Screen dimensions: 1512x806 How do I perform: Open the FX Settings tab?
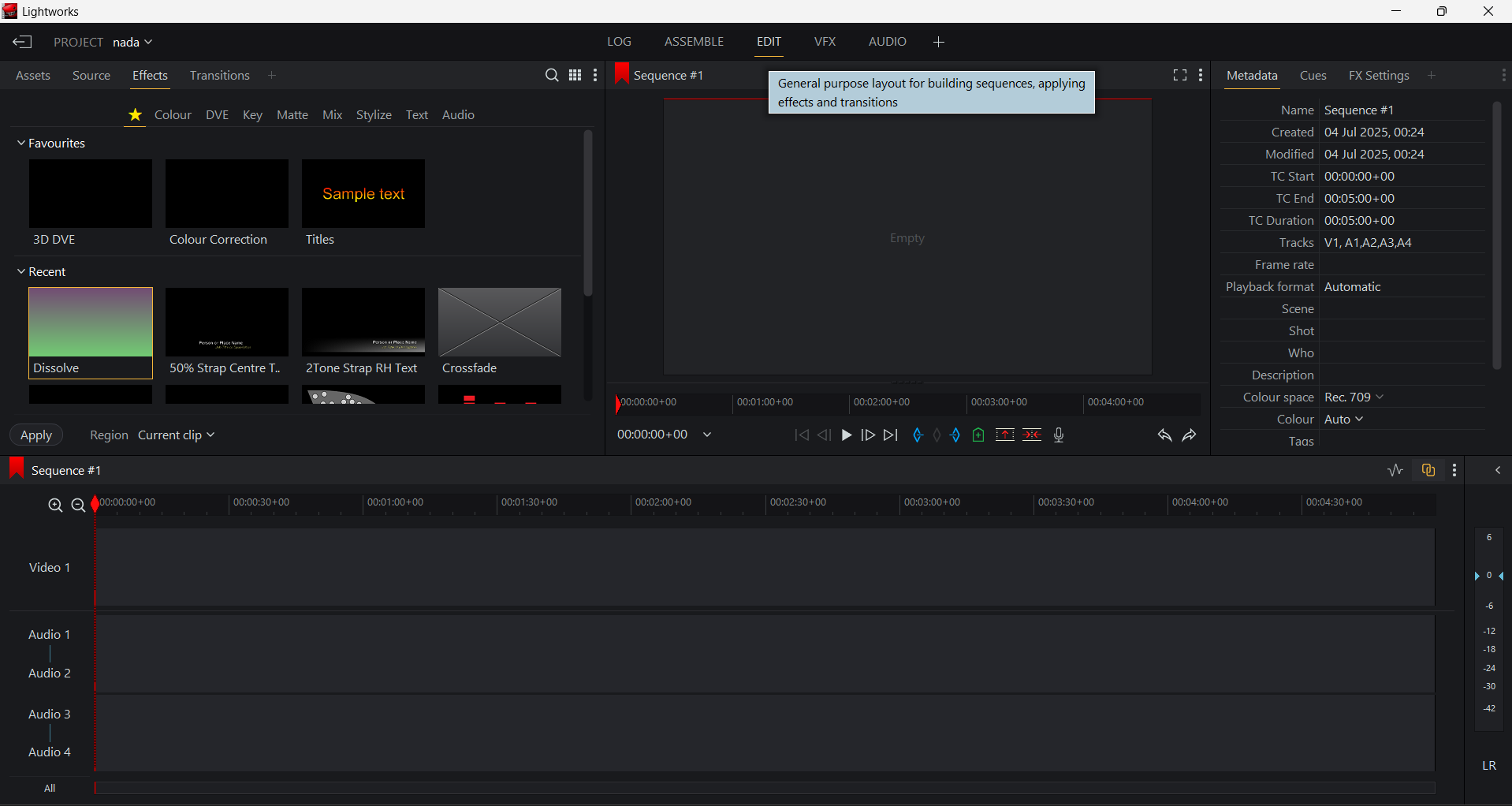pos(1379,76)
